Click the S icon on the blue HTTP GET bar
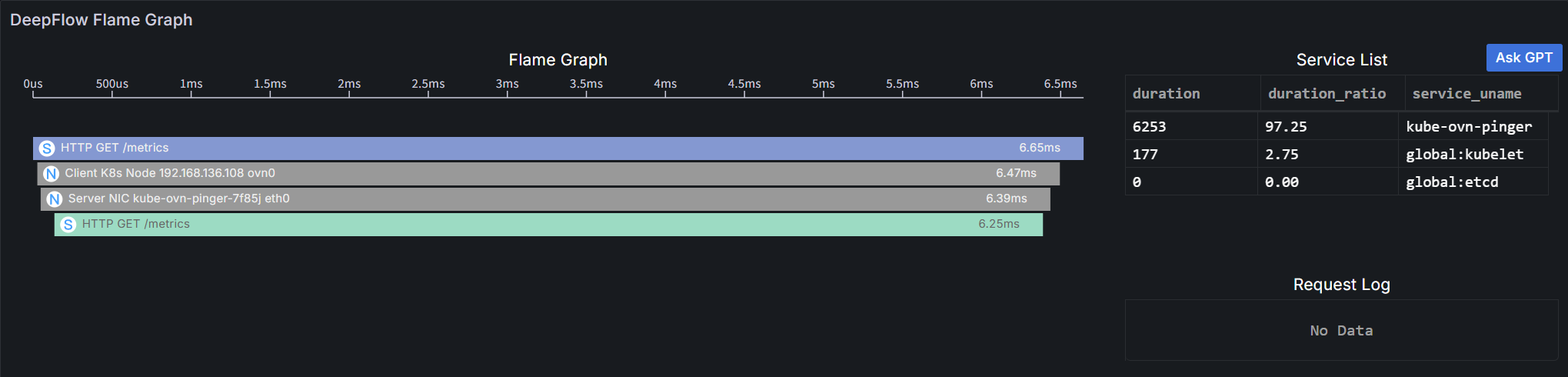The height and width of the screenshot is (377, 1568). pos(47,148)
